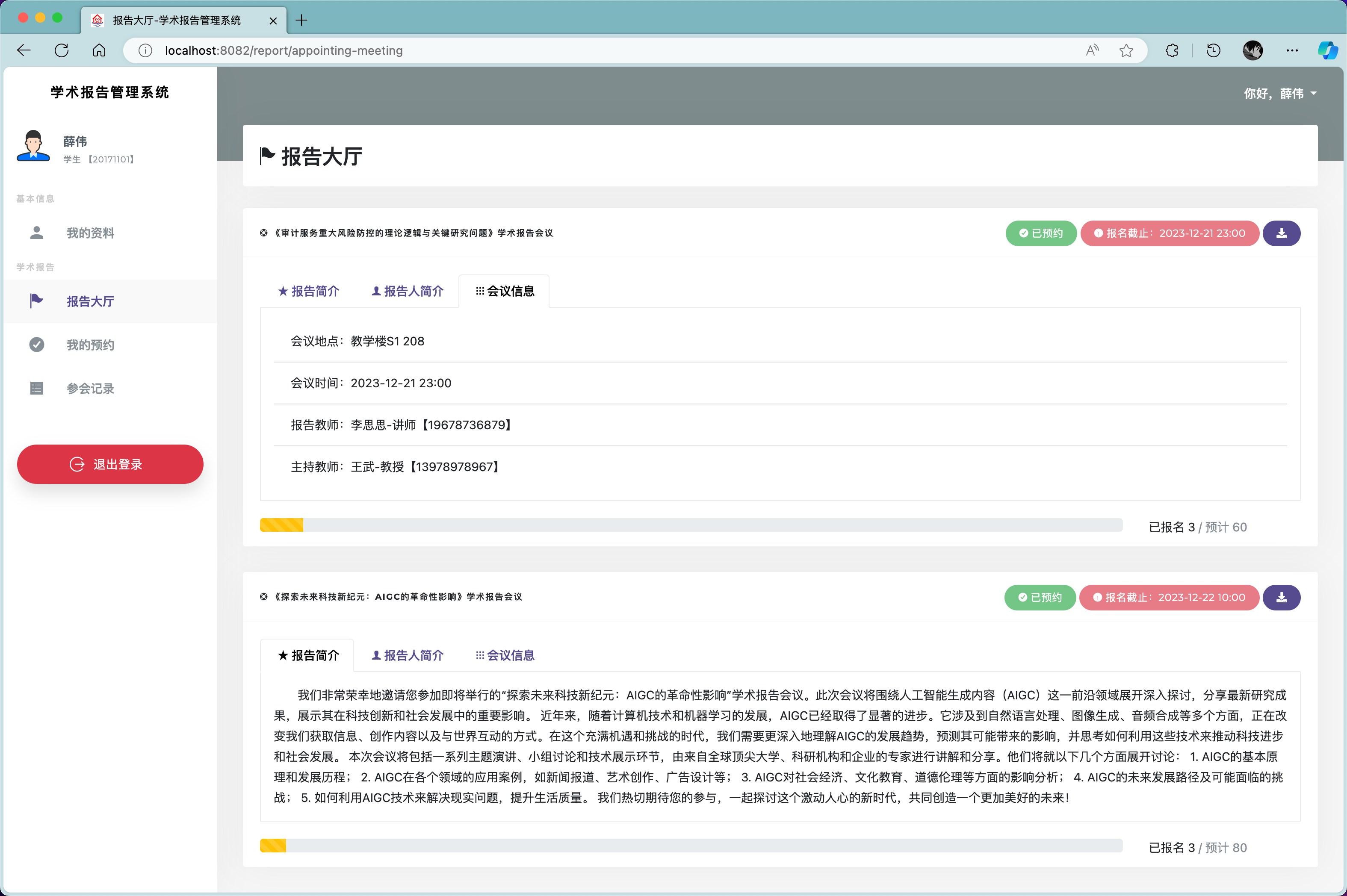The width and height of the screenshot is (1347, 896).
Task: Open the browser settings ellipsis menu
Action: coord(1291,50)
